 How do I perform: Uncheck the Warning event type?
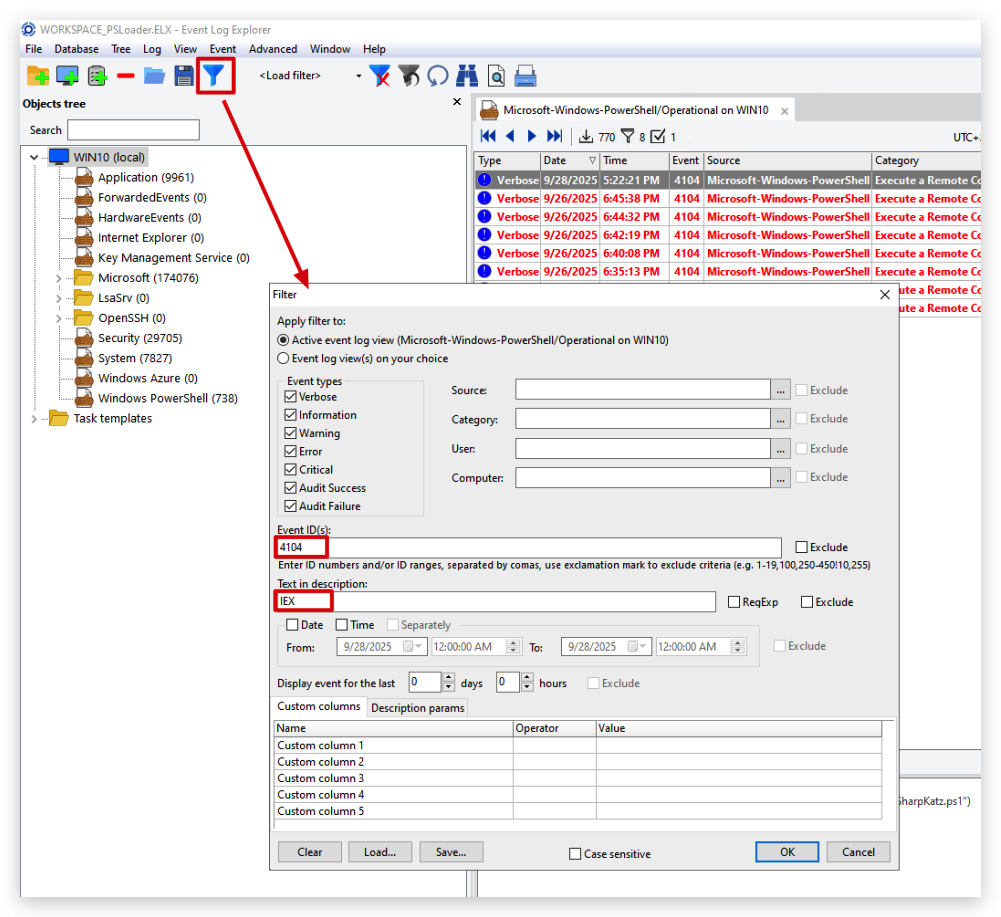click(x=290, y=433)
